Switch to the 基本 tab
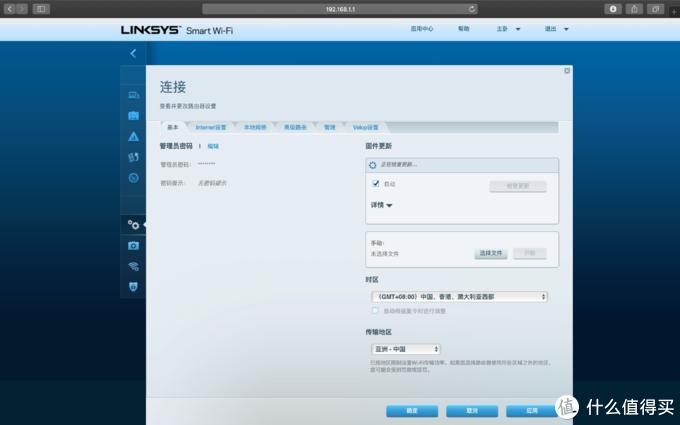Screen dimensions: 680x425 tap(173, 127)
